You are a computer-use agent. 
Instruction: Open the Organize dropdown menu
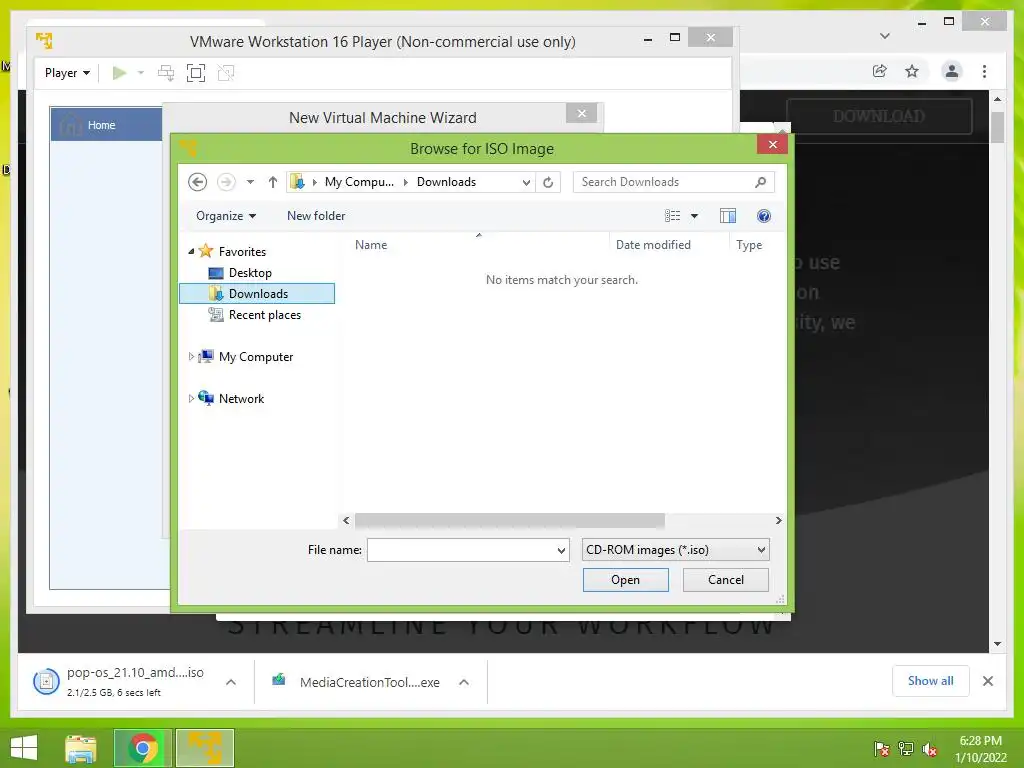click(226, 216)
